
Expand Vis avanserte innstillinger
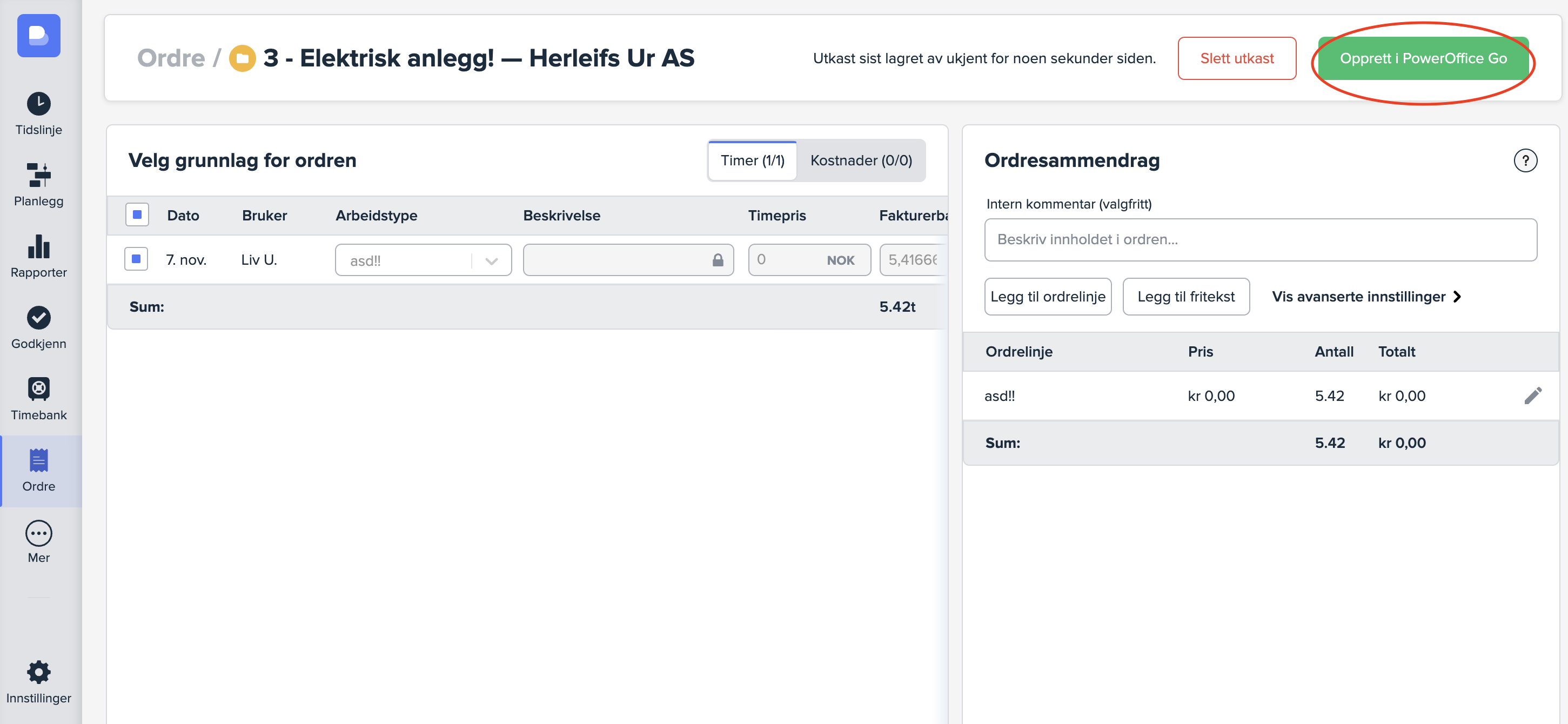point(1365,297)
